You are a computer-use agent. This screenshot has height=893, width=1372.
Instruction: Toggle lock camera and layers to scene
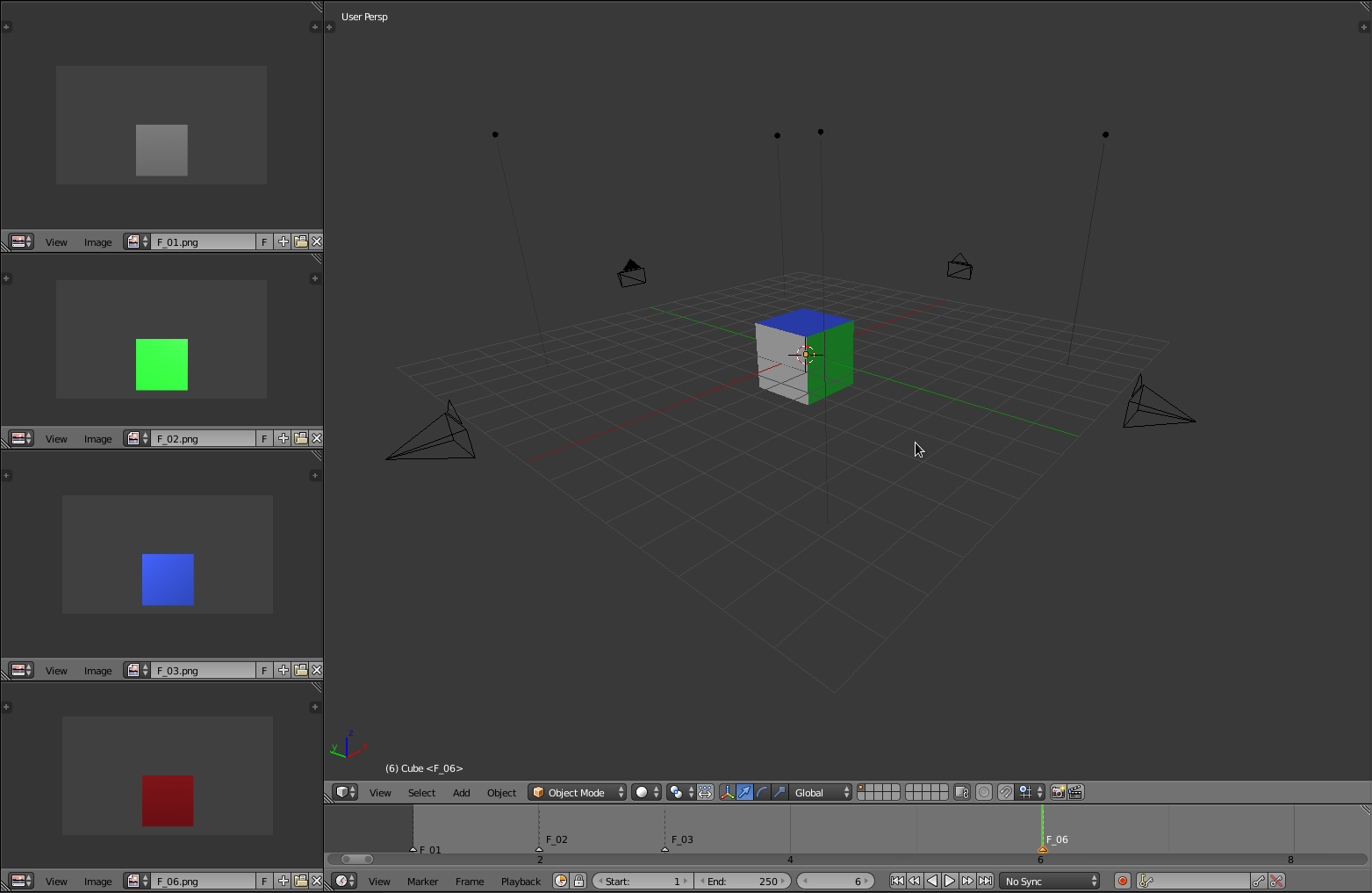[x=961, y=792]
